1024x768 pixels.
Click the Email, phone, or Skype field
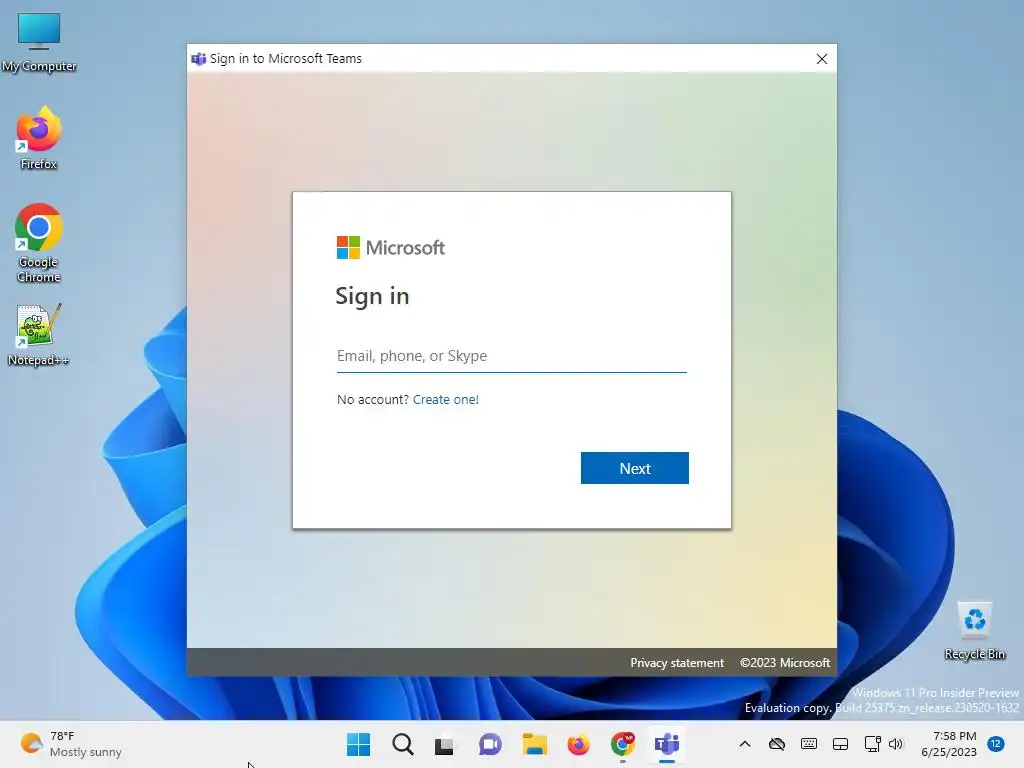[x=511, y=356]
